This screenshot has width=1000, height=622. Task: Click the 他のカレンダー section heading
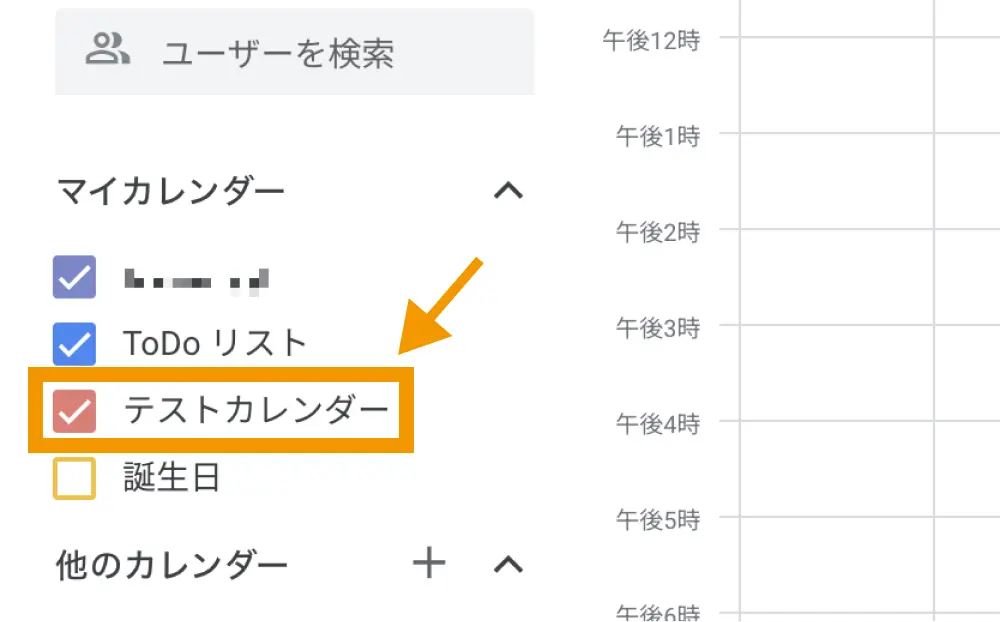(x=172, y=566)
